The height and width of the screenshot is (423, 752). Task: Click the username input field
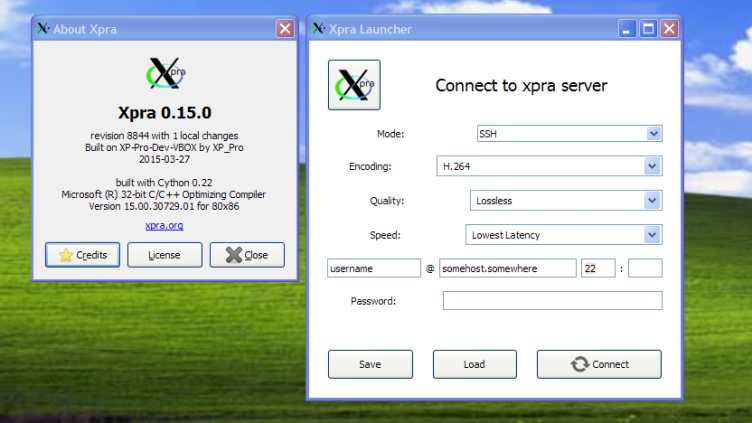pyautogui.click(x=374, y=268)
